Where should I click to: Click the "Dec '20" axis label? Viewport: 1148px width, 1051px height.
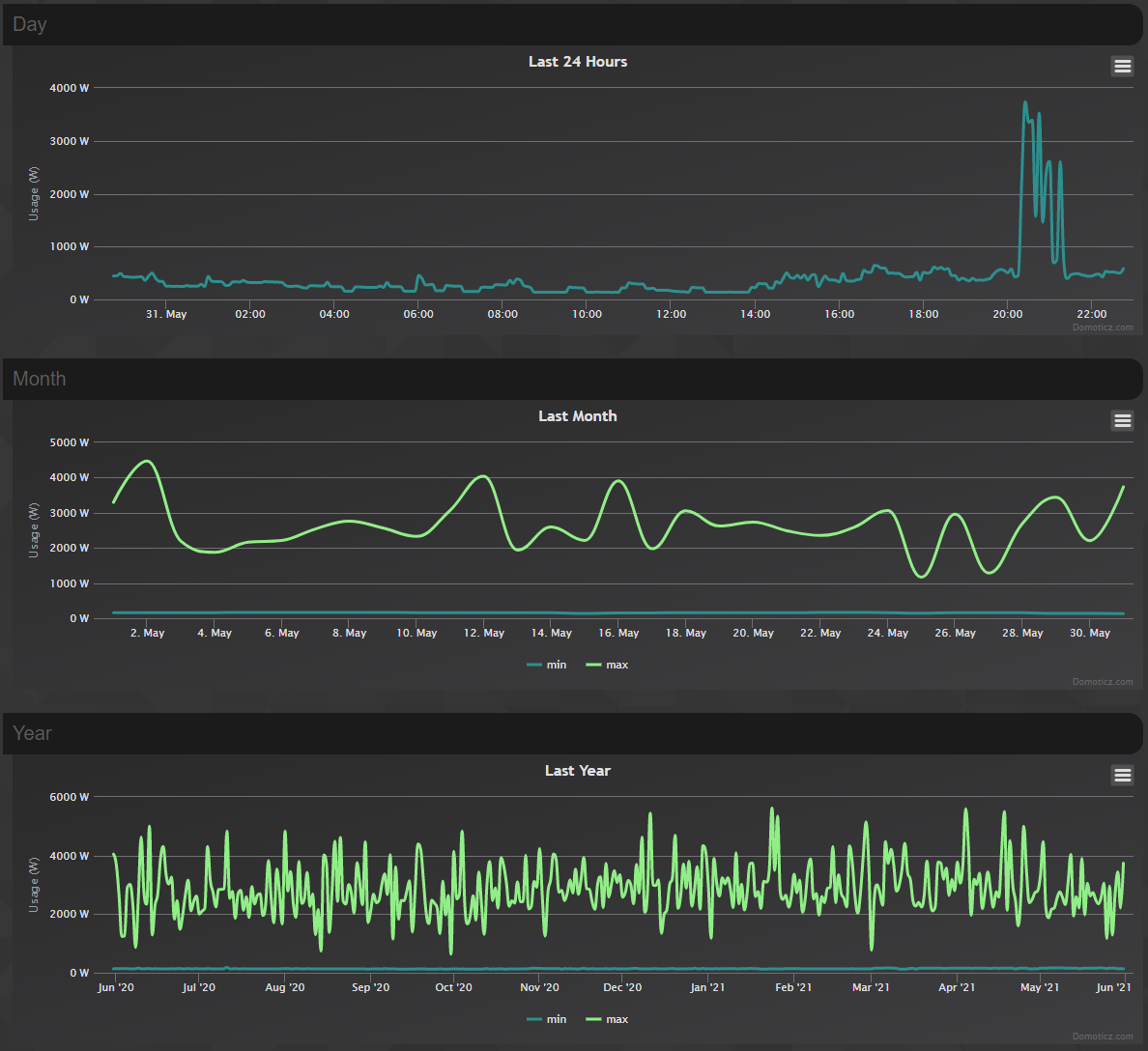[622, 987]
